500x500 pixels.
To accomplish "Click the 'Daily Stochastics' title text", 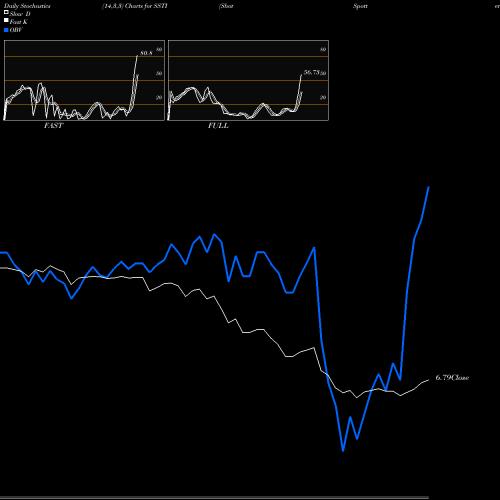I will coord(27,6).
